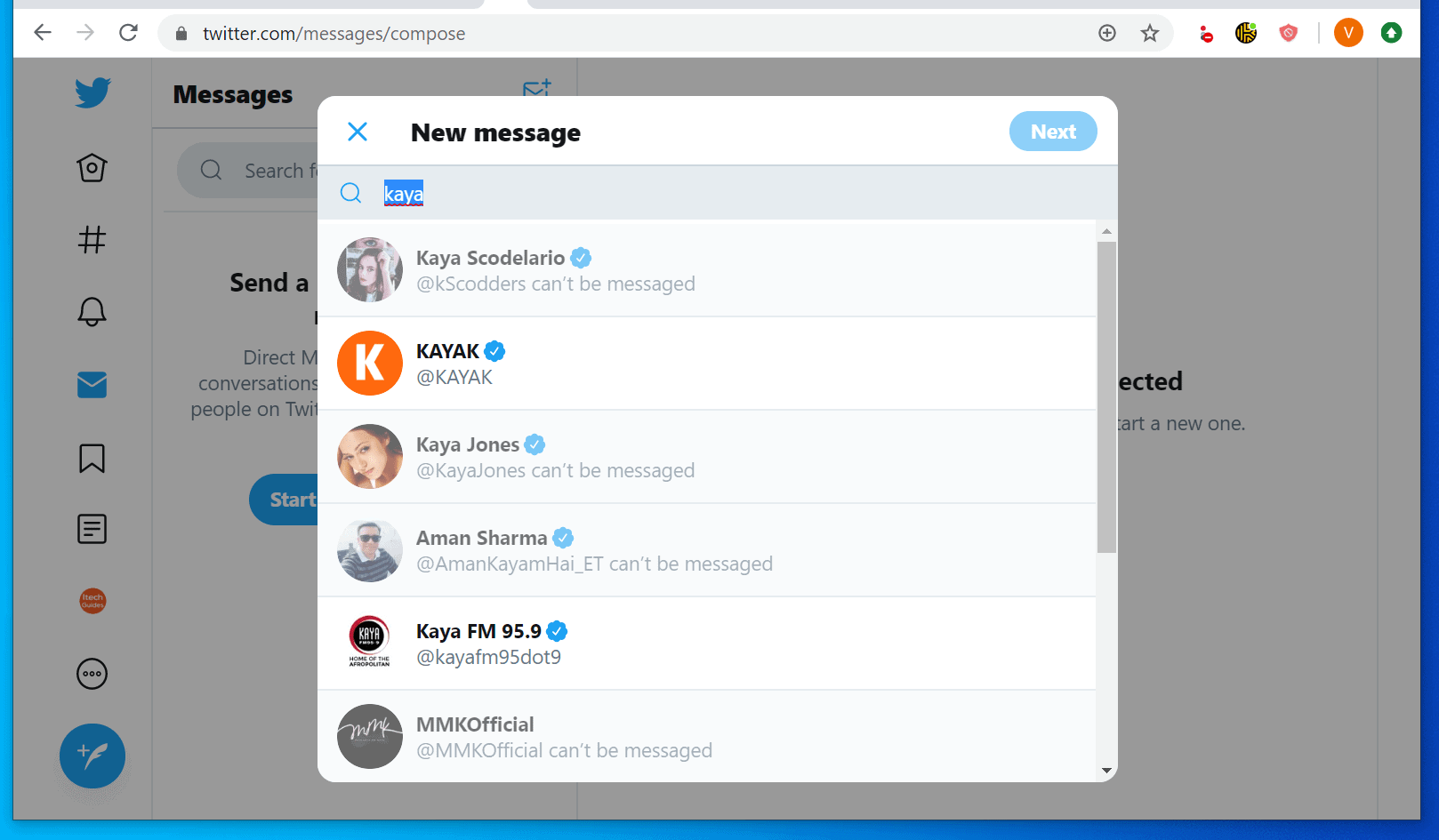Open the Explore hashtag icon
This screenshot has height=840, width=1439.
click(x=92, y=239)
